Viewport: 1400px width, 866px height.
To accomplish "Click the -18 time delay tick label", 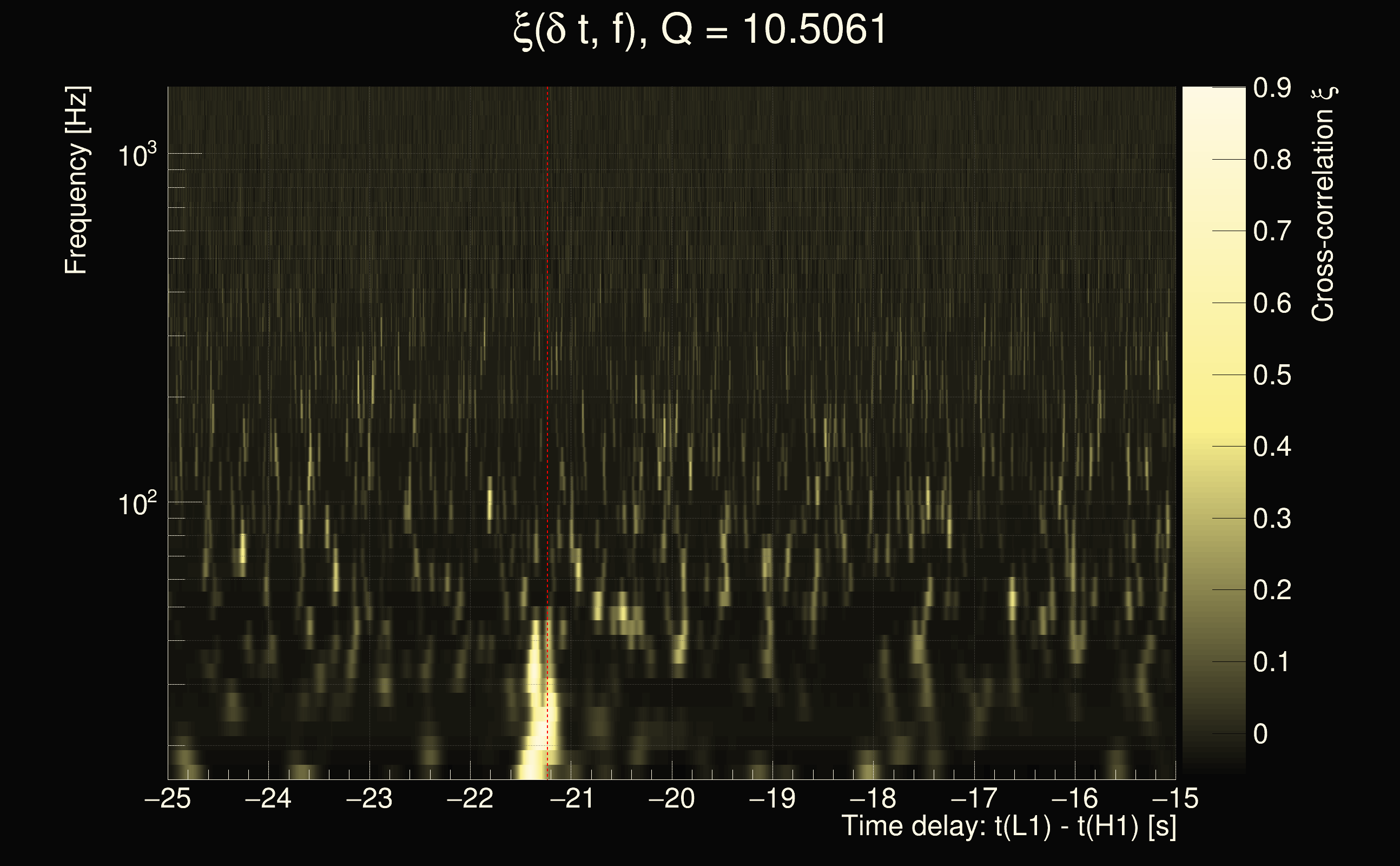I will point(873,798).
